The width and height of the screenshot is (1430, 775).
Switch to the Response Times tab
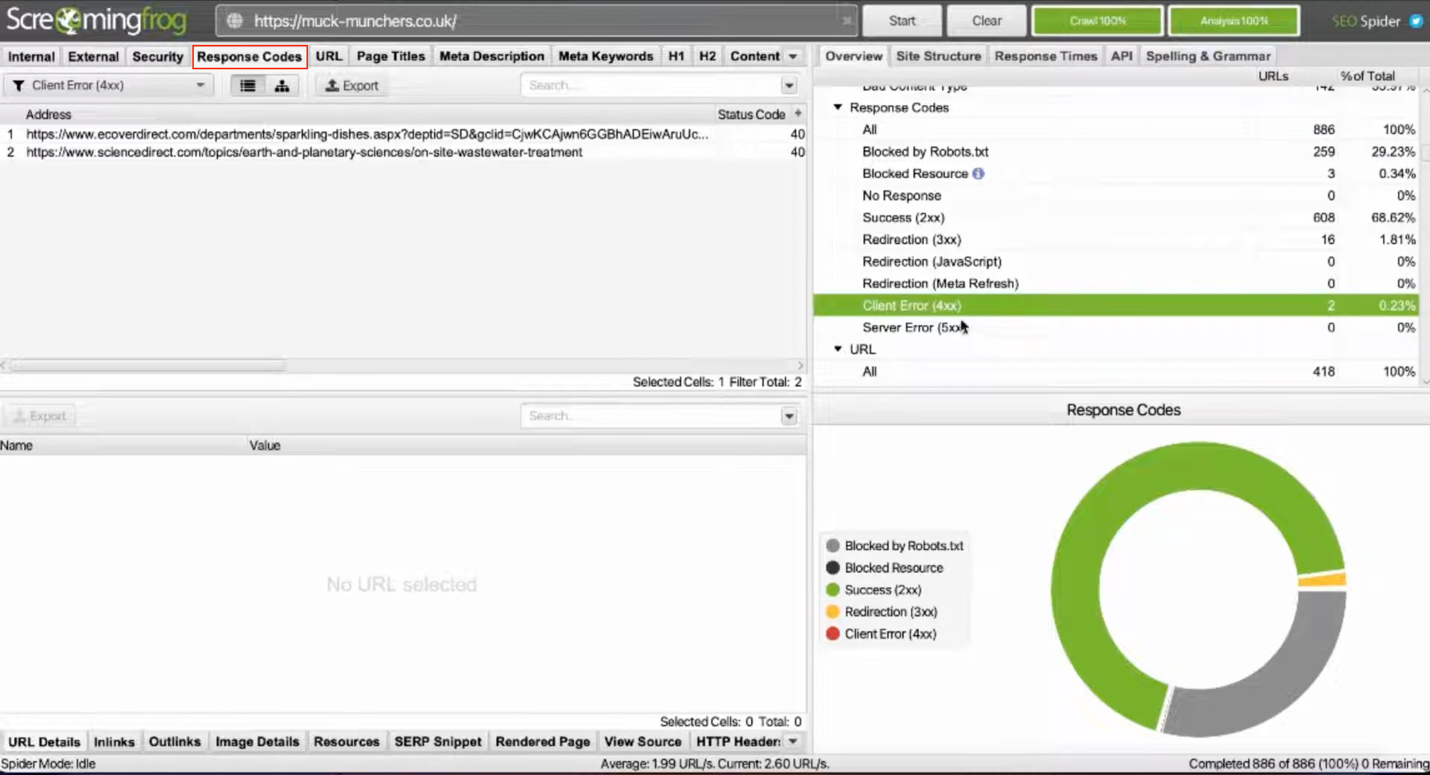click(1046, 56)
